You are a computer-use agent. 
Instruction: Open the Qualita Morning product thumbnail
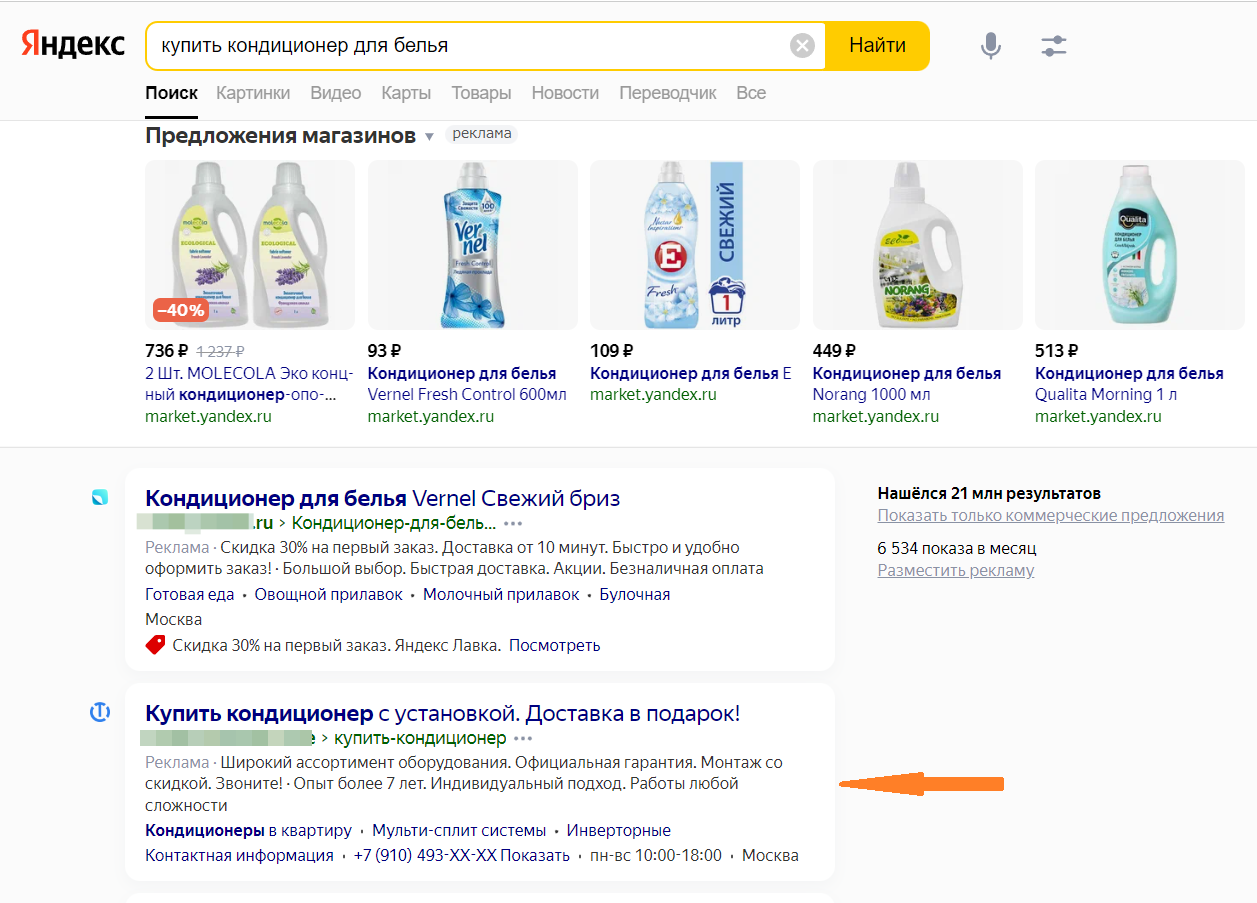[x=1139, y=245]
